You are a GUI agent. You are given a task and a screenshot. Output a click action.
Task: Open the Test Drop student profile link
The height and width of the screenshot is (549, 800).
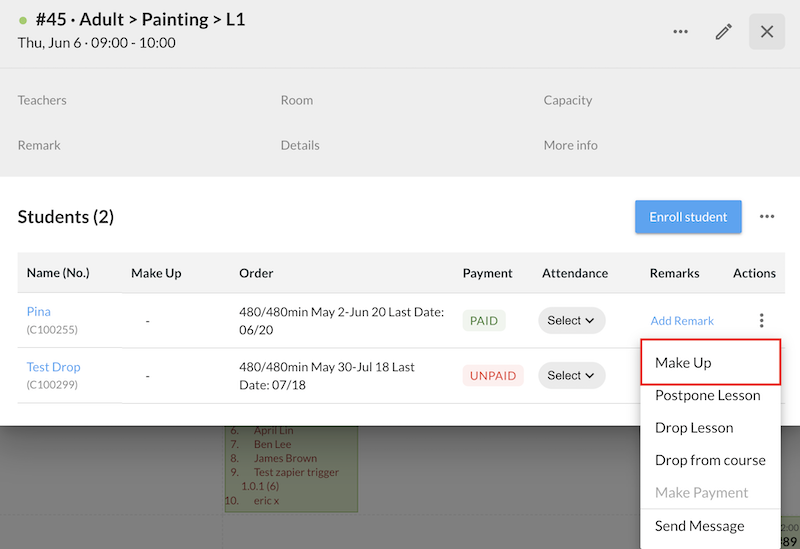click(53, 367)
